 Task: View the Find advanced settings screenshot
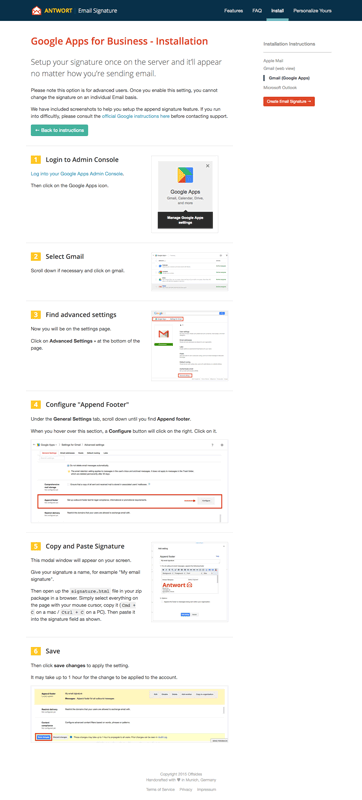click(190, 345)
